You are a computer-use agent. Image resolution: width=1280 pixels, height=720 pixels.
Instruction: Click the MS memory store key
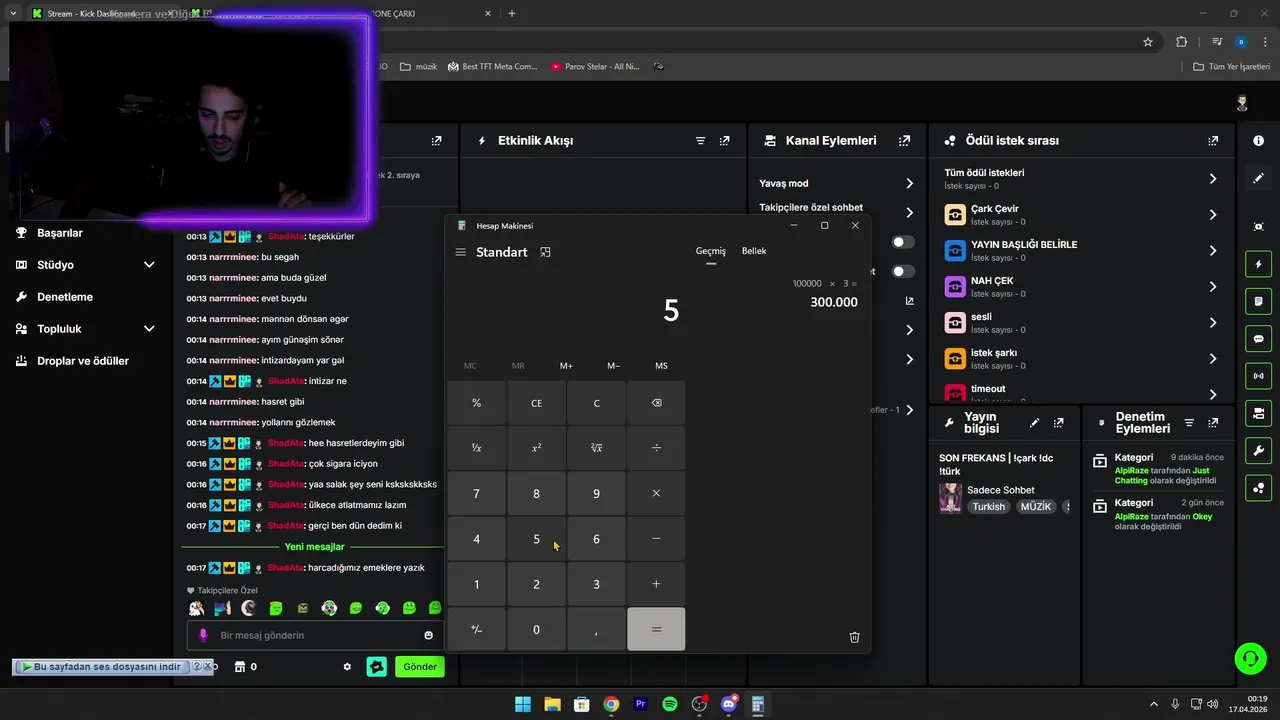click(661, 366)
